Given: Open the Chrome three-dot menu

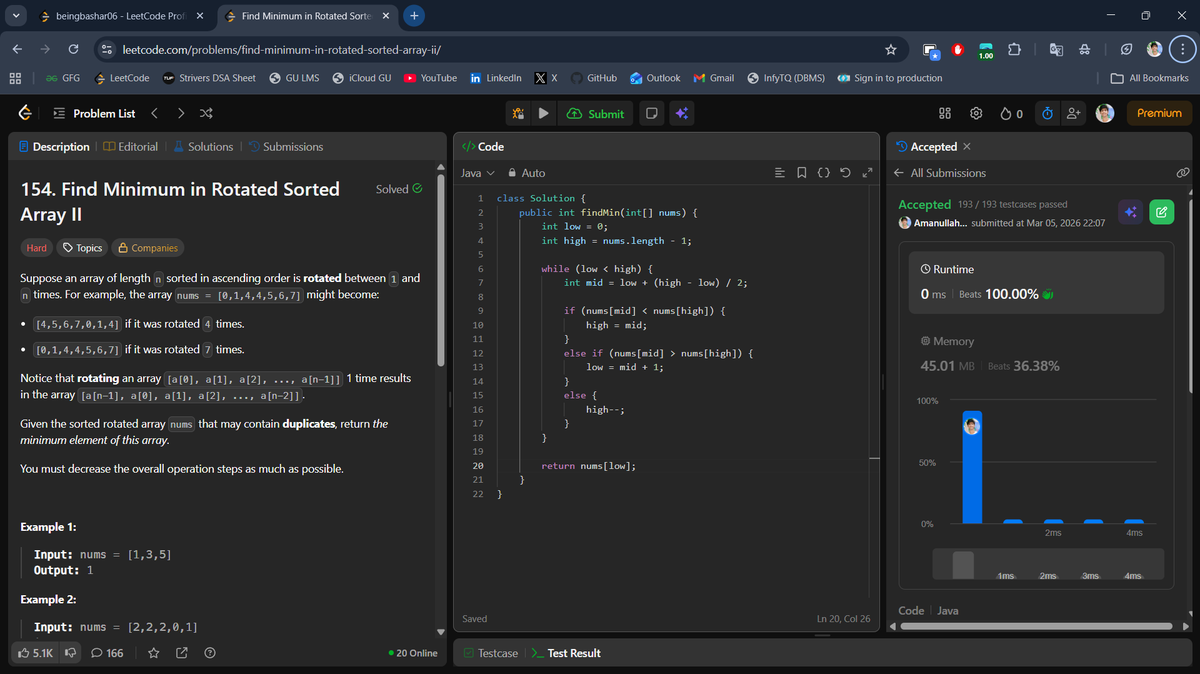Looking at the screenshot, I should 1182,49.
